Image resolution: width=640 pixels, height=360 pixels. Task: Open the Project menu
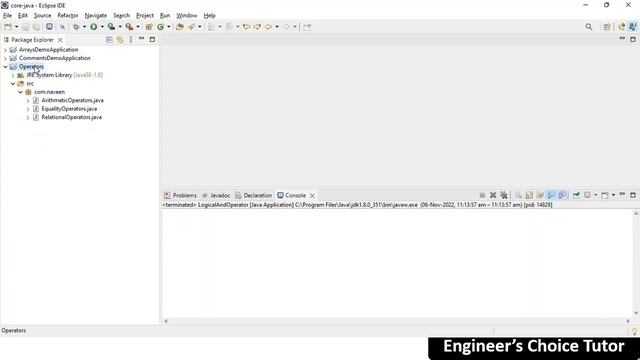(x=145, y=16)
